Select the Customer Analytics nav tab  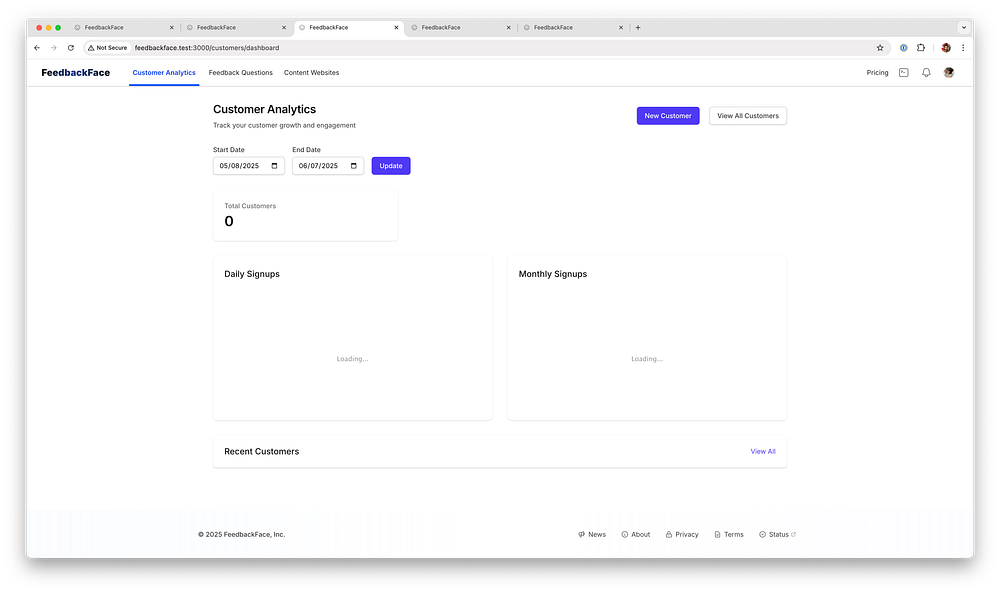164,73
